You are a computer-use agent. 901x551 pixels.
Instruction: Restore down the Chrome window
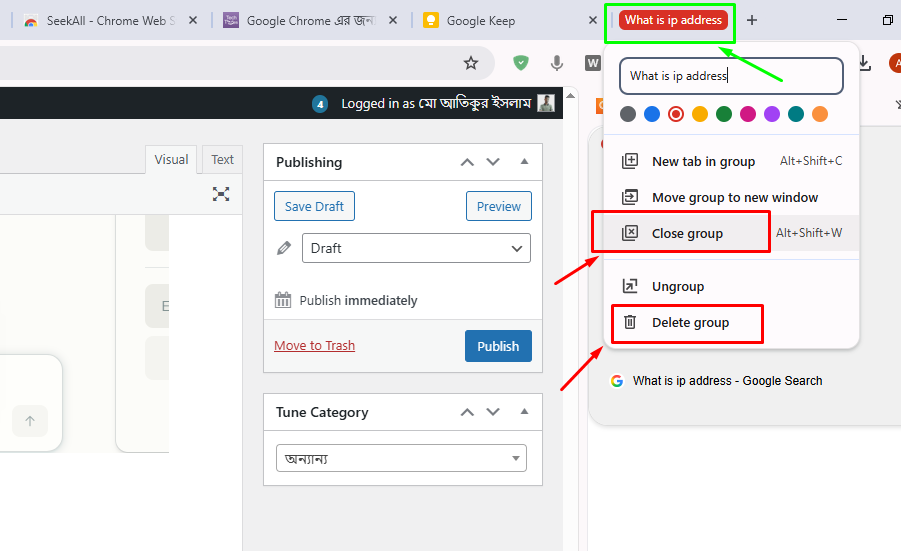tap(887, 20)
